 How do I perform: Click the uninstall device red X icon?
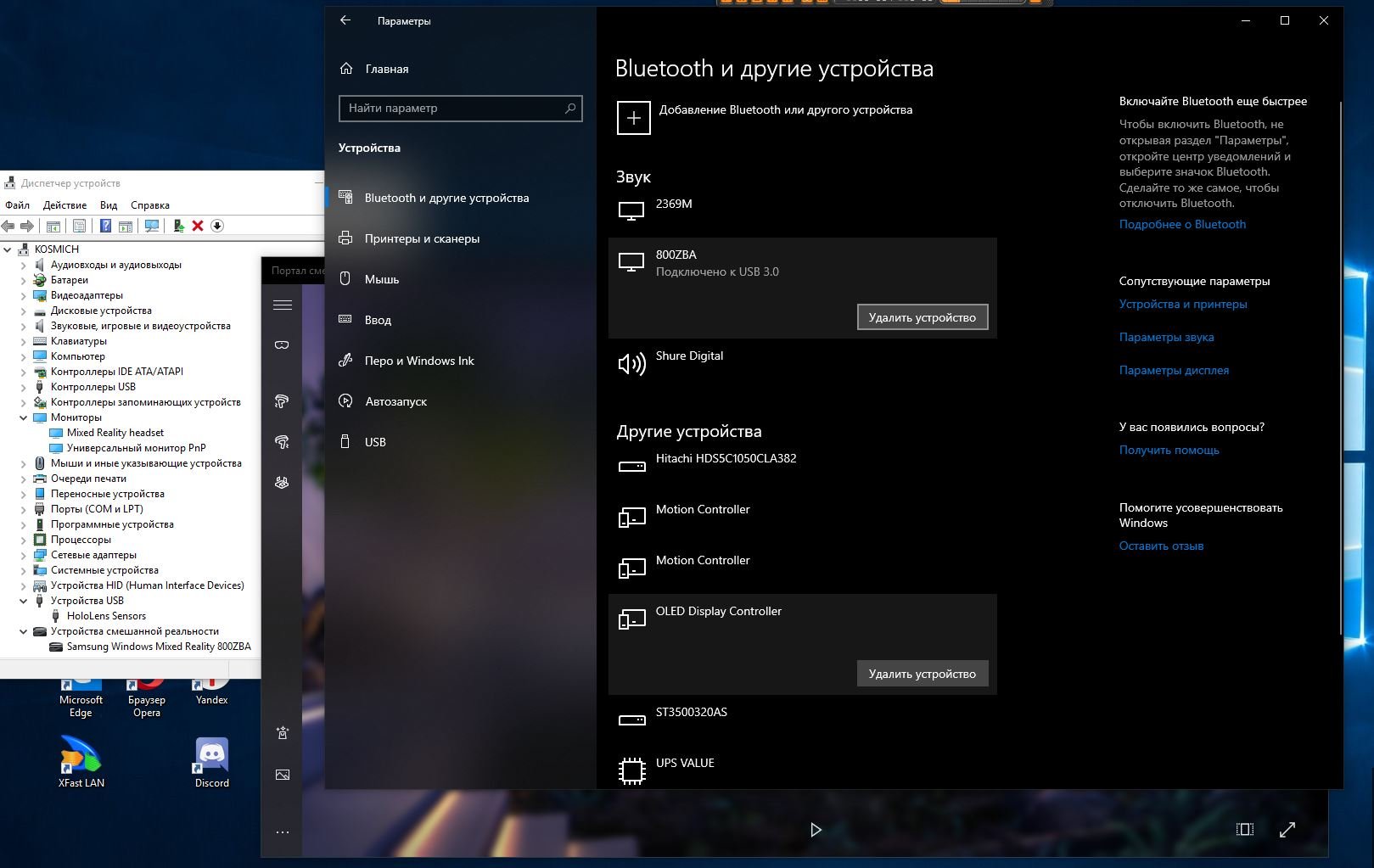(198, 226)
